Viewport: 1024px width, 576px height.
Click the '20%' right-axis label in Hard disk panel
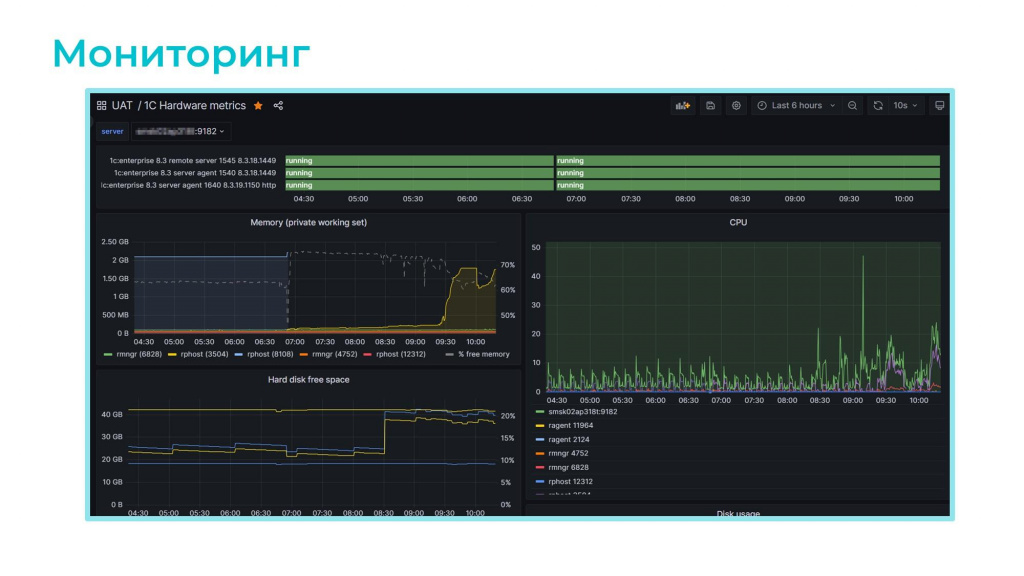(507, 416)
